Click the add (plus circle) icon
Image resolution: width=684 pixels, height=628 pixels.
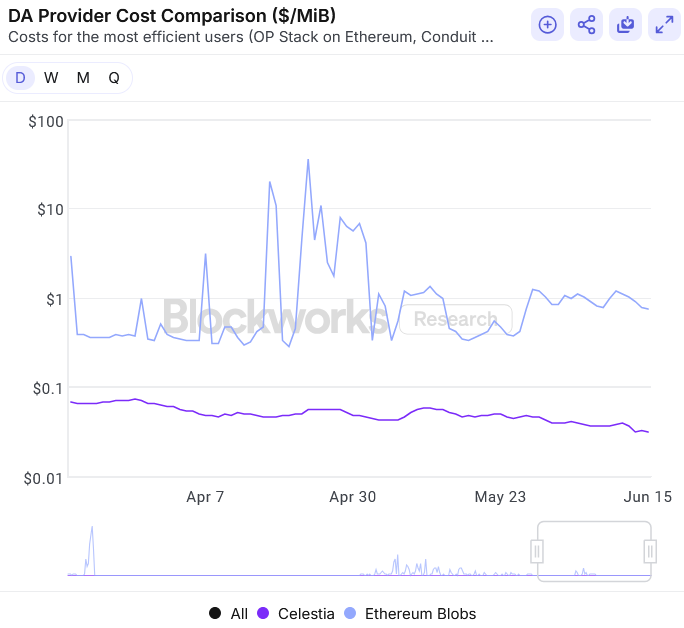point(547,25)
